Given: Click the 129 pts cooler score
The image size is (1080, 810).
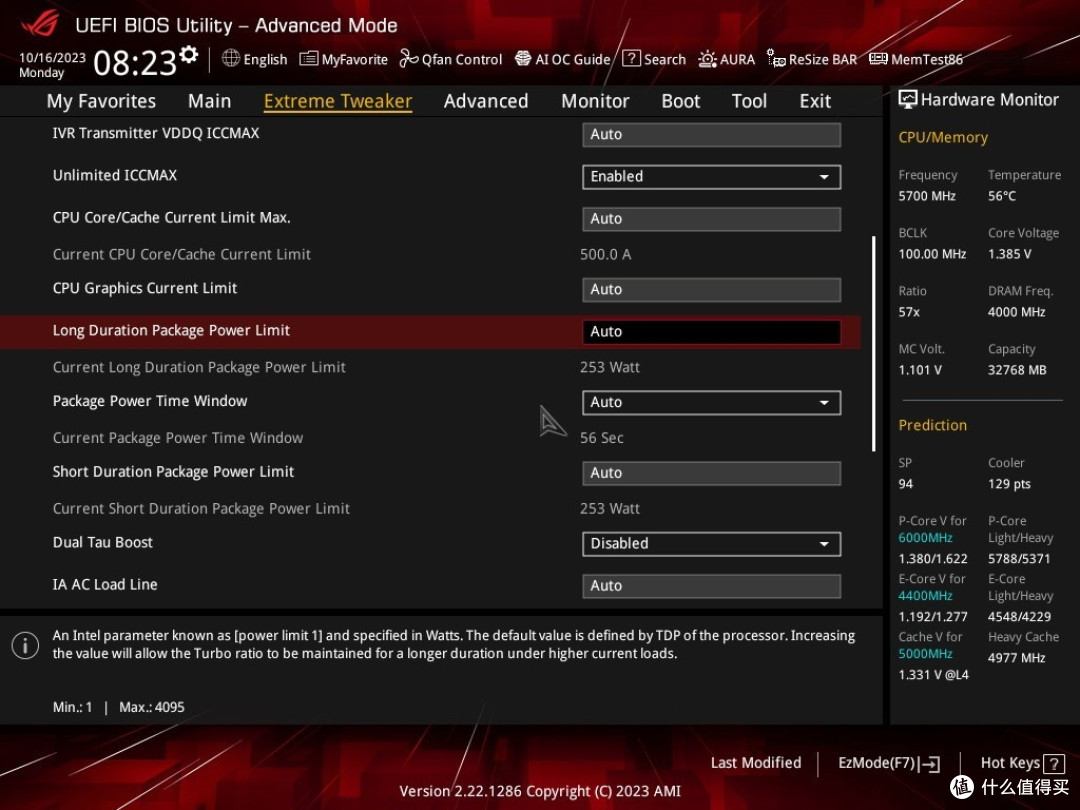Looking at the screenshot, I should coord(1009,484).
